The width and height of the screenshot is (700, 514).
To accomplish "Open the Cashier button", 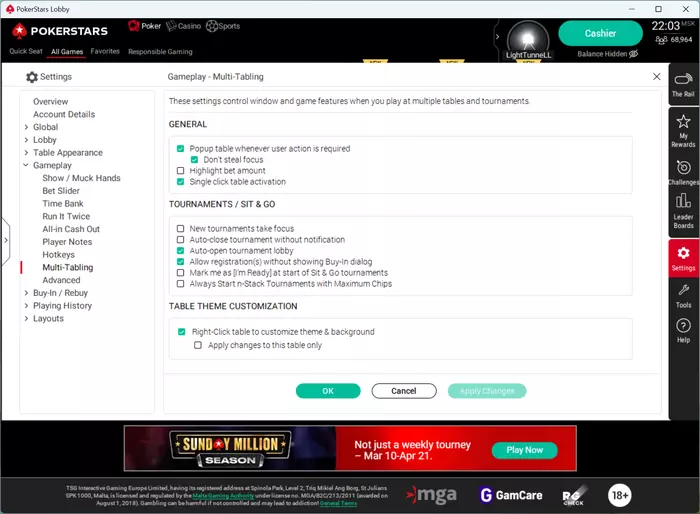I will pyautogui.click(x=600, y=33).
